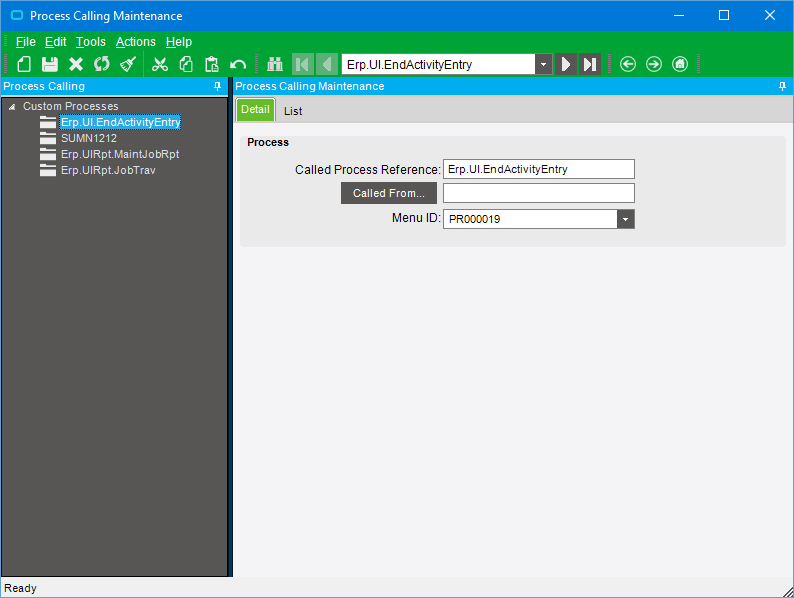Pin the Process Calling Maintenance panel

pos(782,87)
